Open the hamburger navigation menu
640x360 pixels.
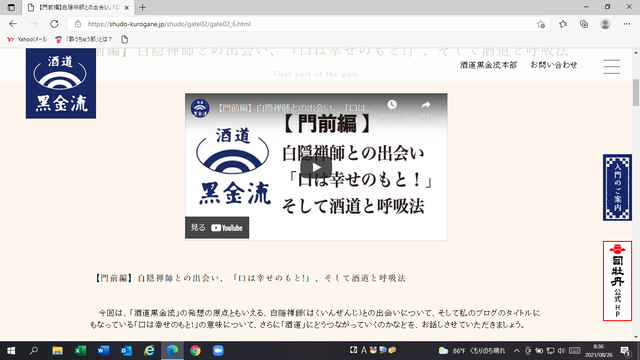(x=612, y=67)
